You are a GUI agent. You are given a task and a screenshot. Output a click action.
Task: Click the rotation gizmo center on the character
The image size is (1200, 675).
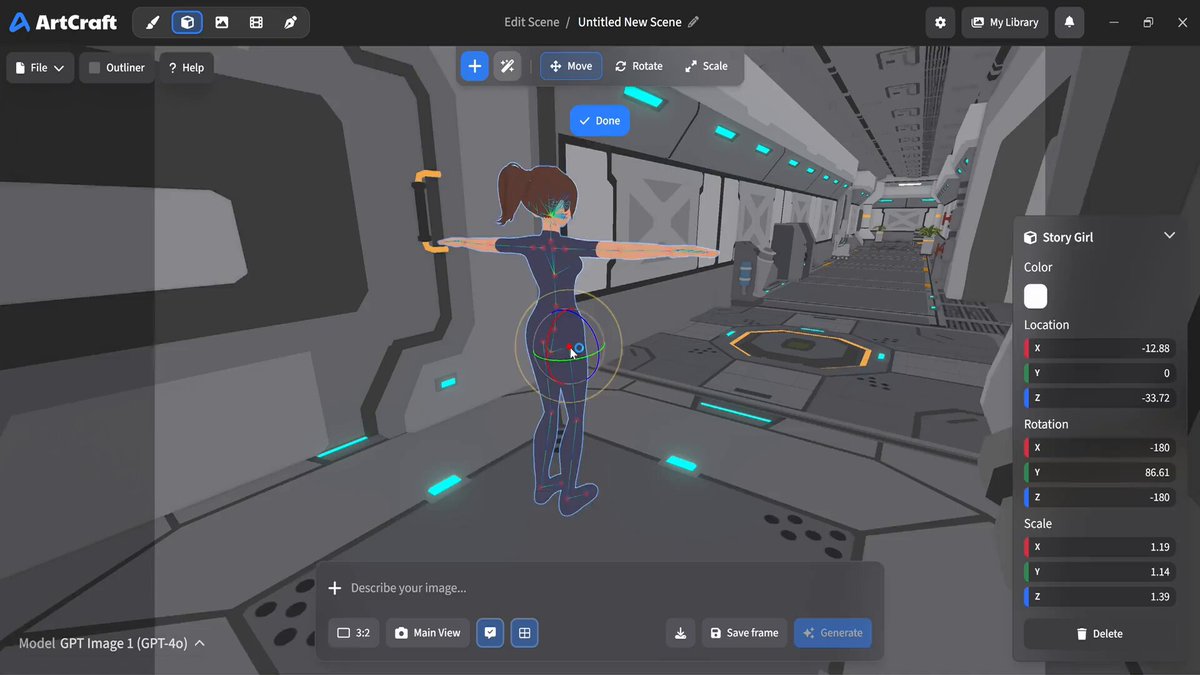click(x=568, y=346)
